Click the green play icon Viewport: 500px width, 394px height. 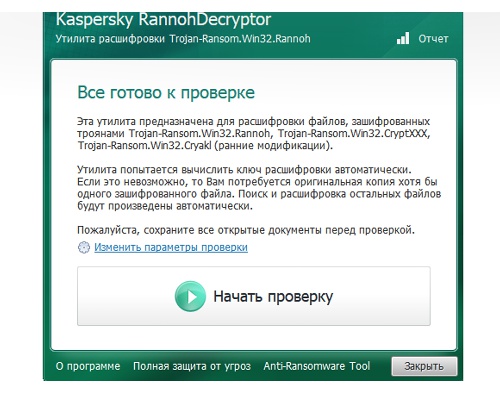click(190, 296)
